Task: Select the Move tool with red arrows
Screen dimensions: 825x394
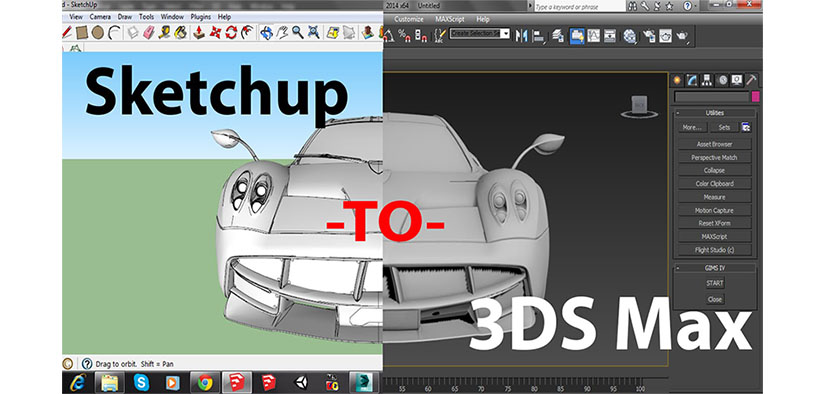Action: (215, 33)
